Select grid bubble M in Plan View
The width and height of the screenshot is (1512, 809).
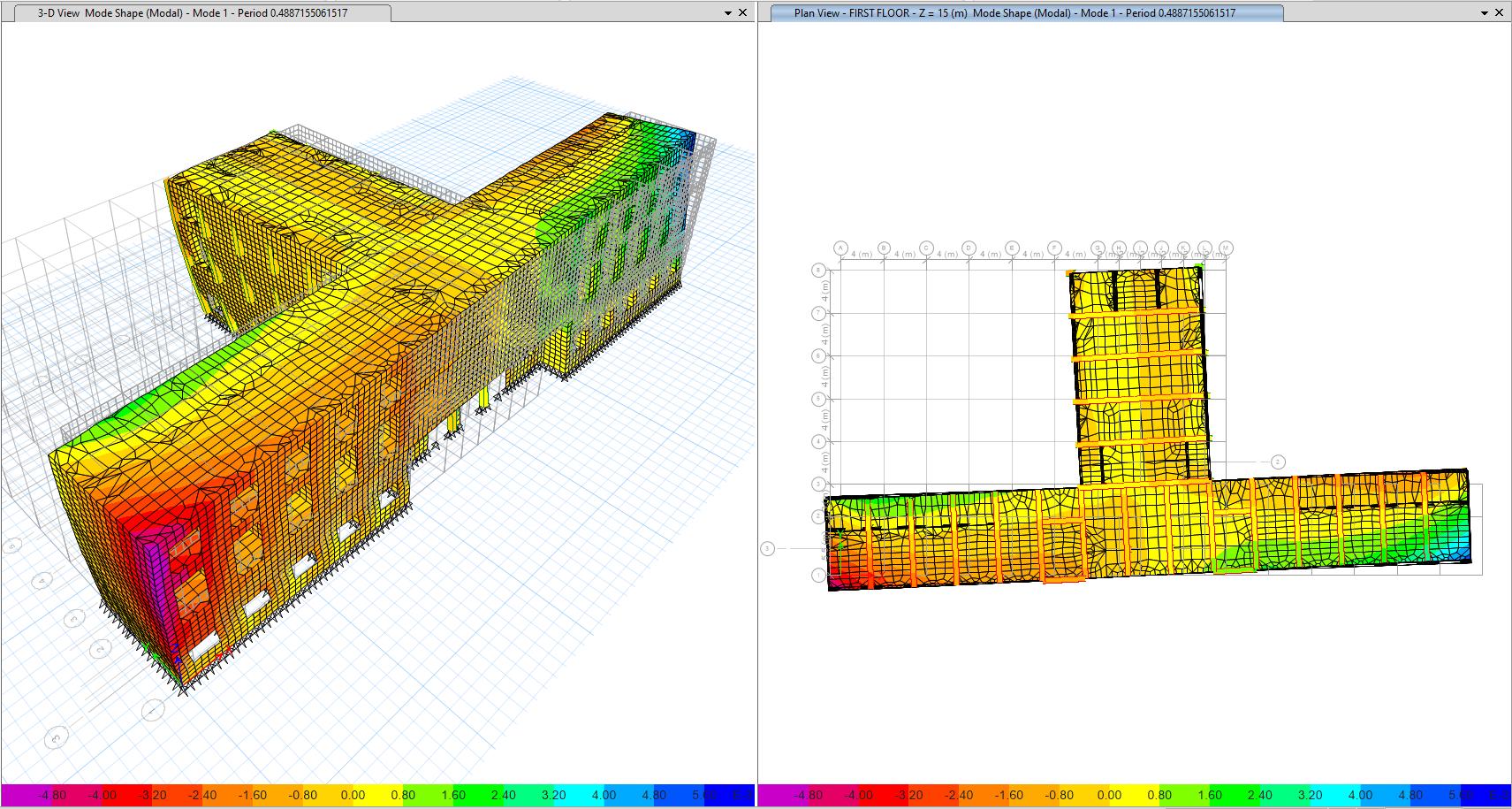[x=1226, y=248]
